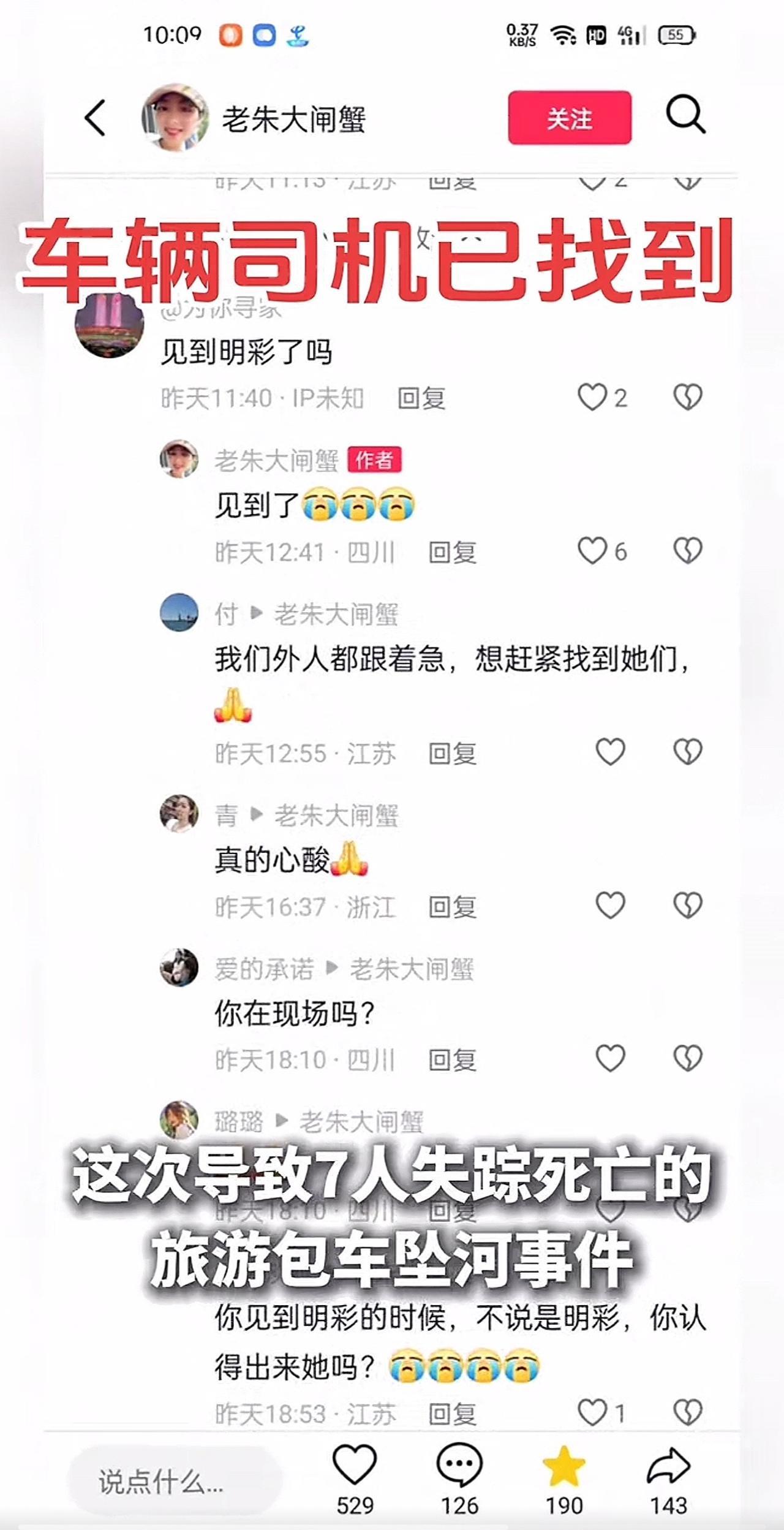Screen dimensions: 784x1530
Task: Like the post with 529 heart icon
Action: (x=355, y=1465)
